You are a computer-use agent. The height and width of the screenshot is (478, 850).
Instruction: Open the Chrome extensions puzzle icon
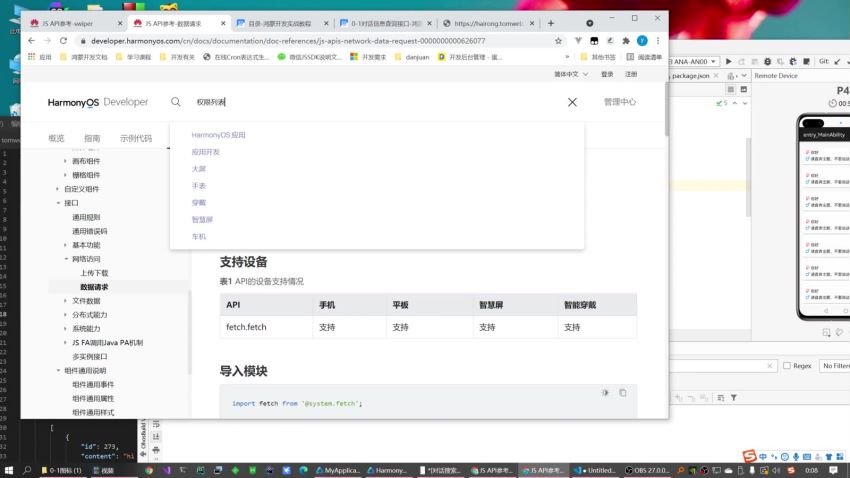click(626, 41)
